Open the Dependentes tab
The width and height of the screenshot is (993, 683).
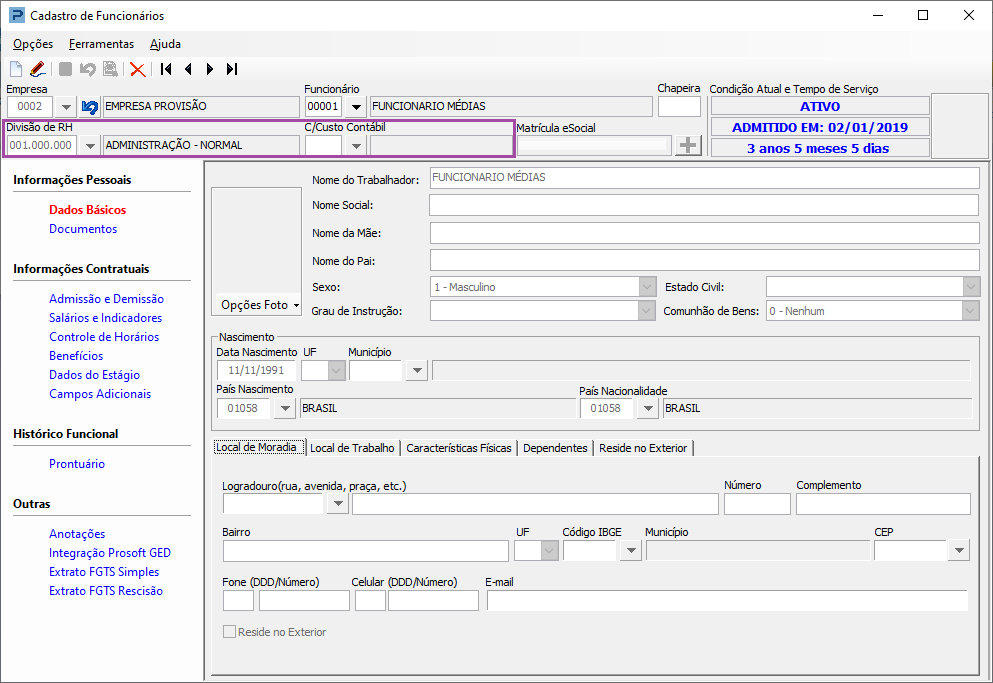tap(555, 448)
